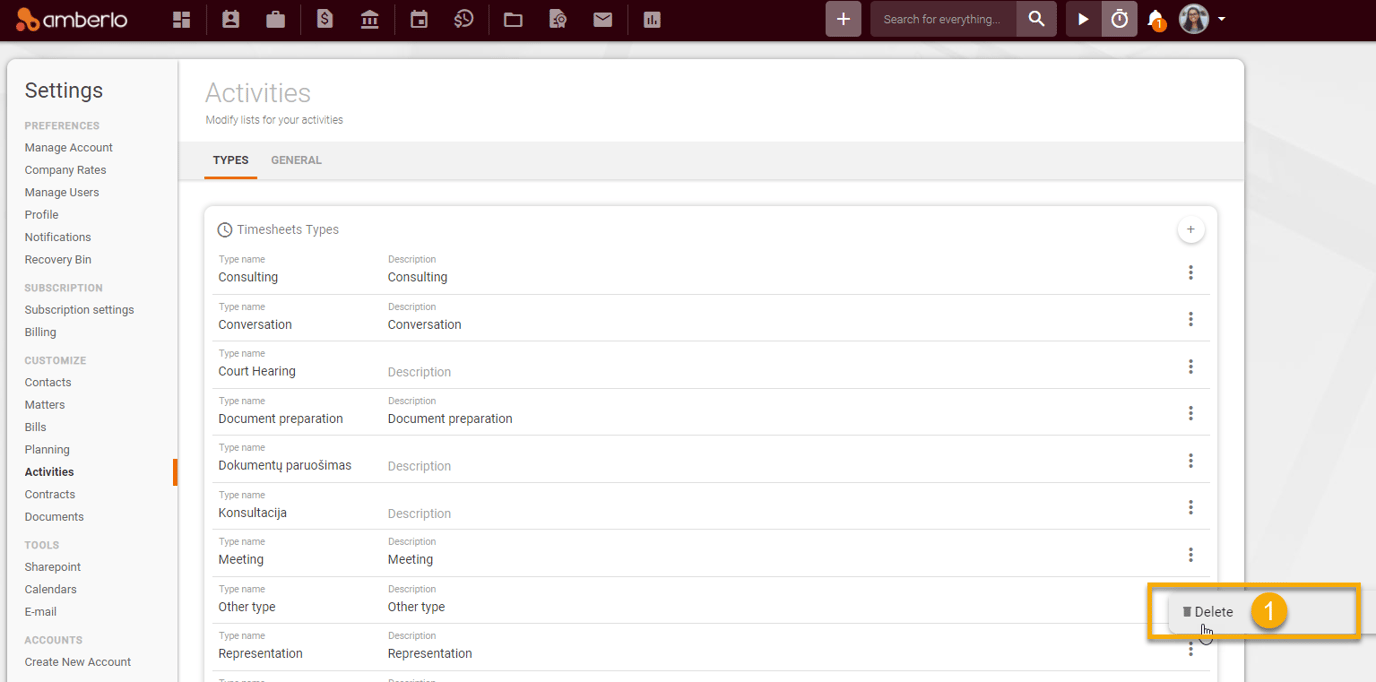Click the Search for everything field
Screen dimensions: 1376x682
click(x=942, y=19)
